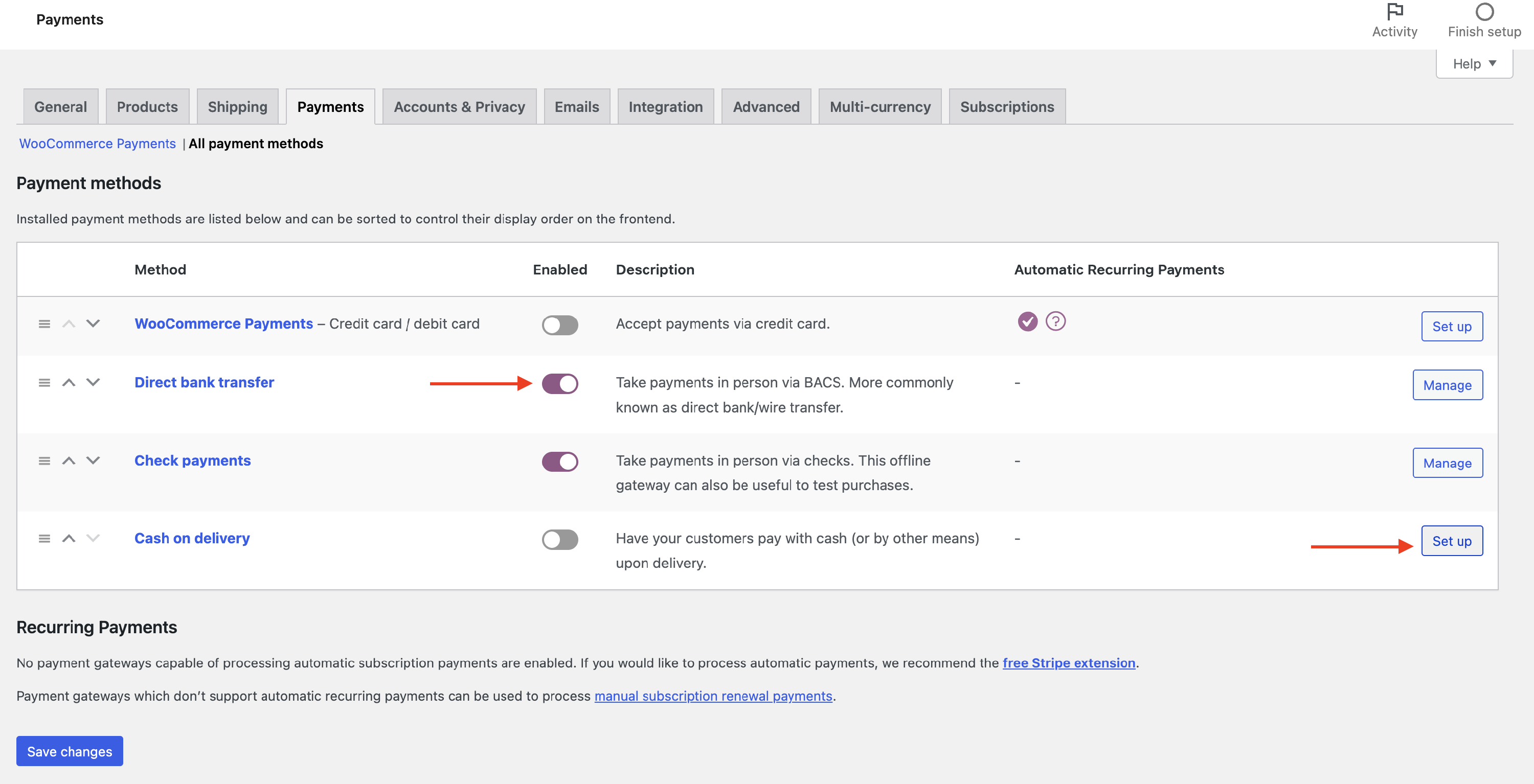Click Manage for Check payments

tap(1447, 463)
